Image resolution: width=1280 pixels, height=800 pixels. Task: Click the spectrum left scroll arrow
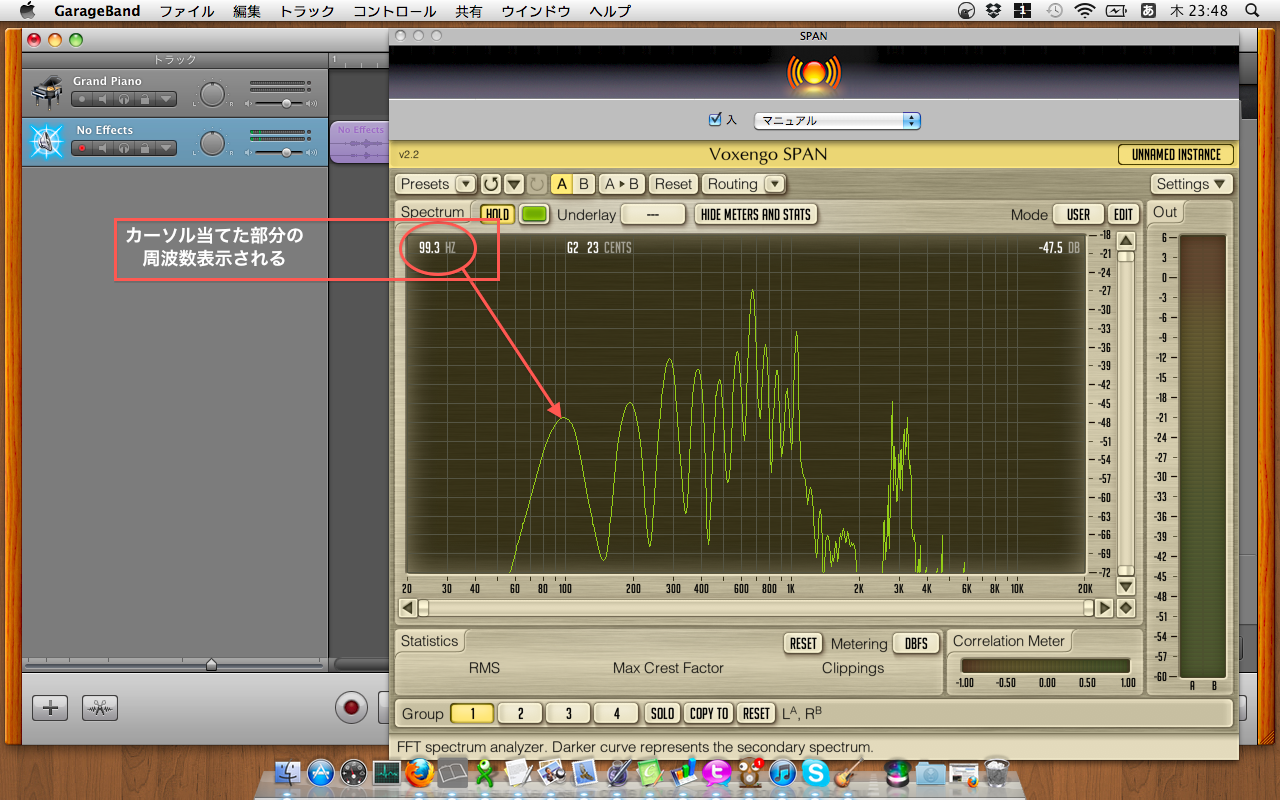pos(408,608)
